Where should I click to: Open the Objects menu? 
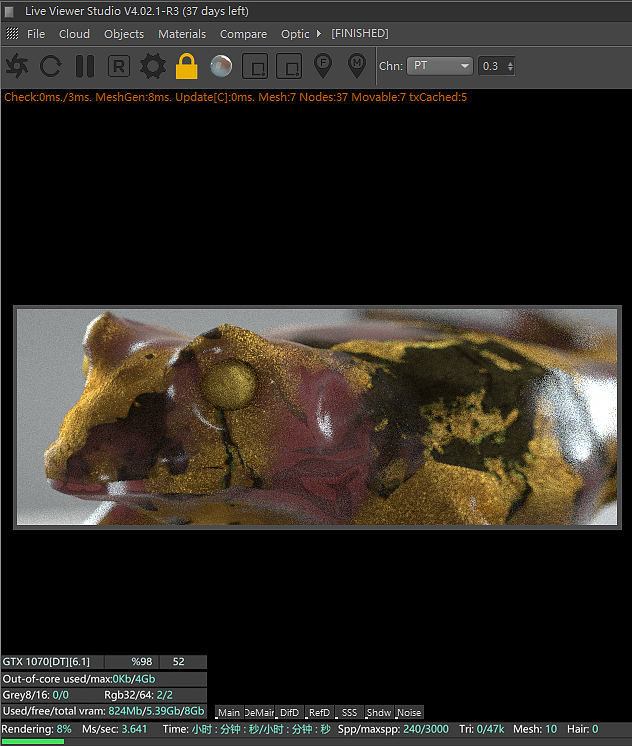124,34
